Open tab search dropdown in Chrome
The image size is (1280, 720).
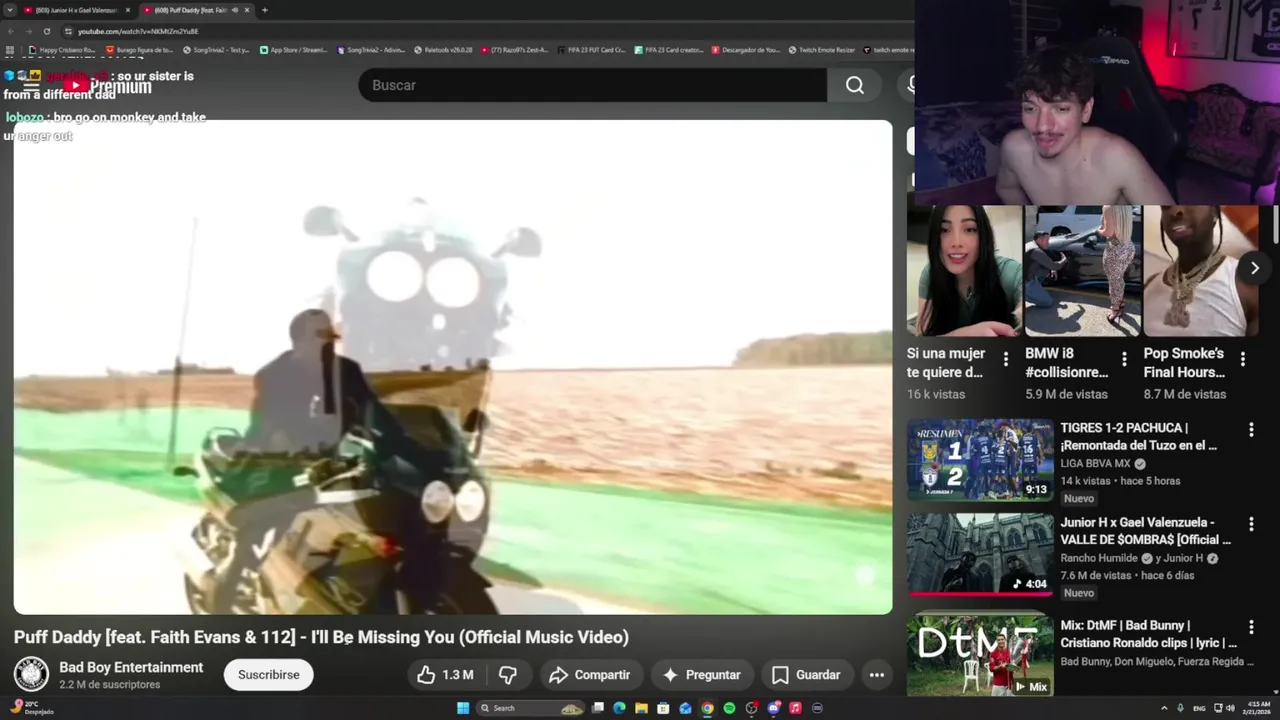(x=9, y=10)
